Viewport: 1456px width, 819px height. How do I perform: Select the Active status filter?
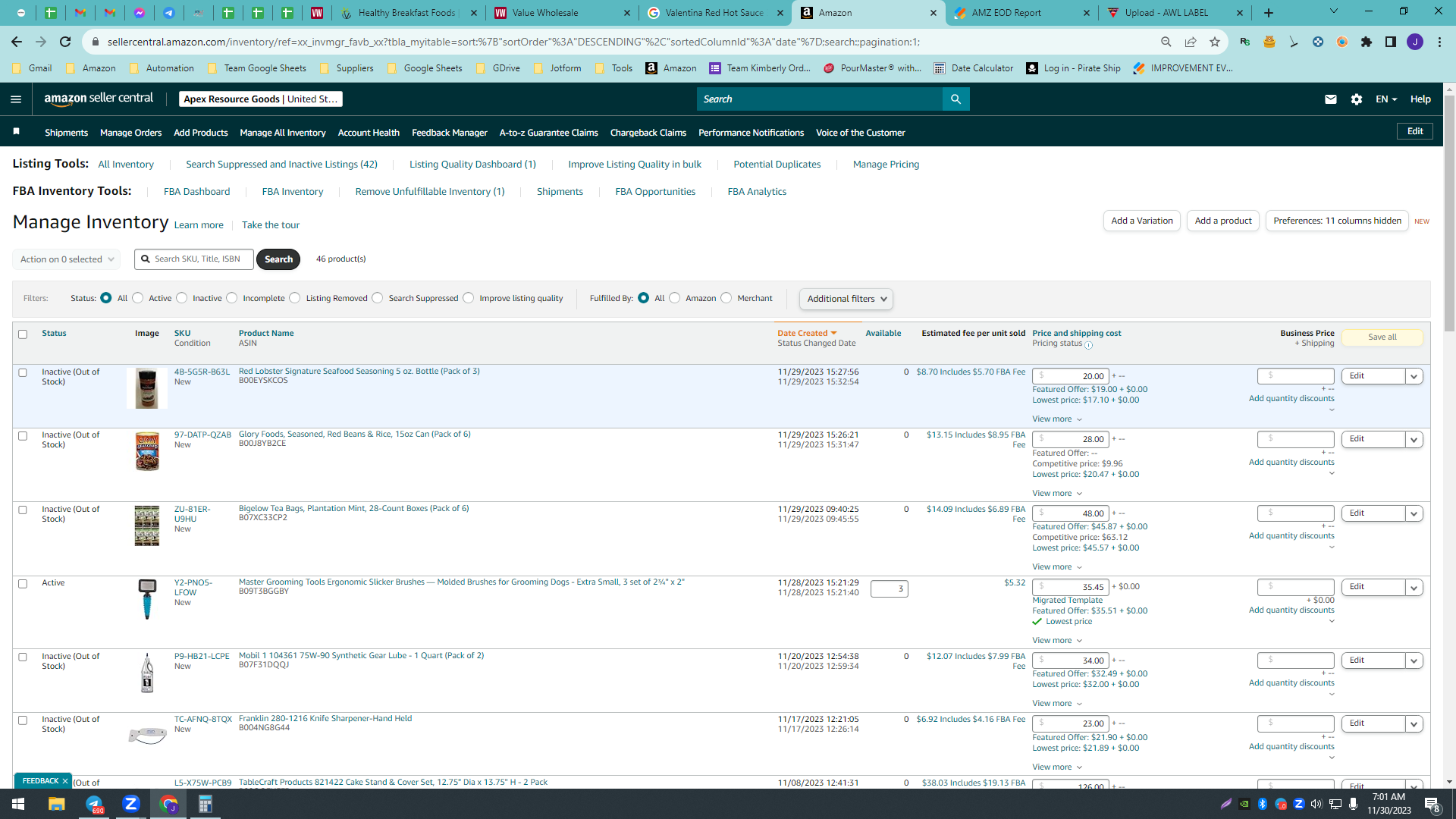[x=138, y=298]
